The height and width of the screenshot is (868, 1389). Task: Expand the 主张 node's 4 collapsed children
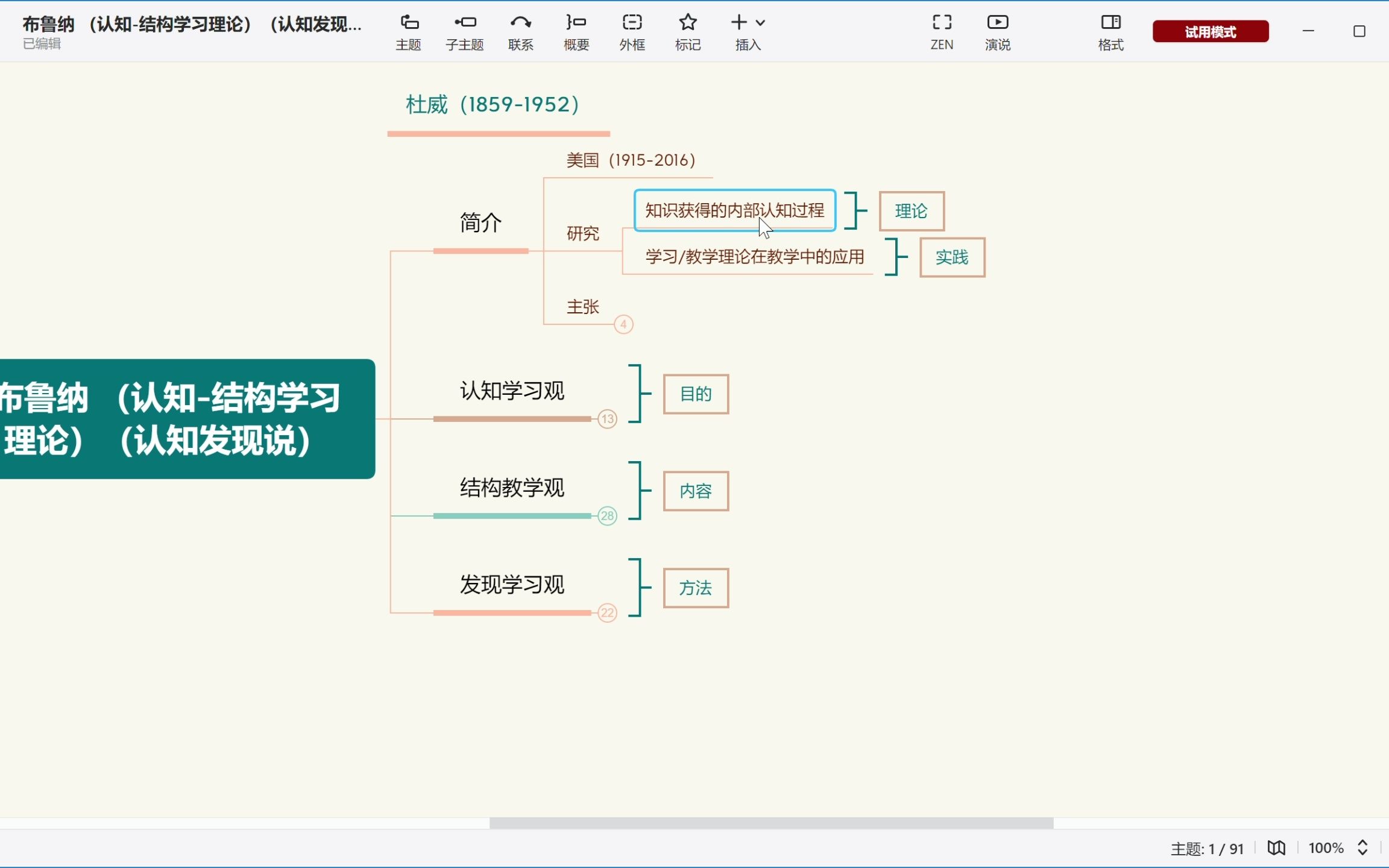point(623,324)
